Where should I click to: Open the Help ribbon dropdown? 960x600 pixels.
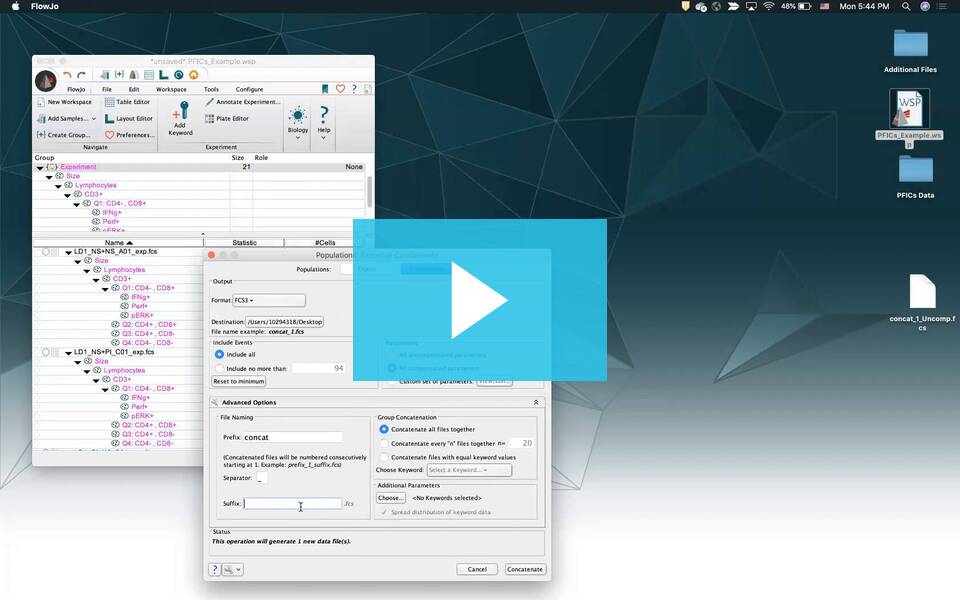point(324,123)
